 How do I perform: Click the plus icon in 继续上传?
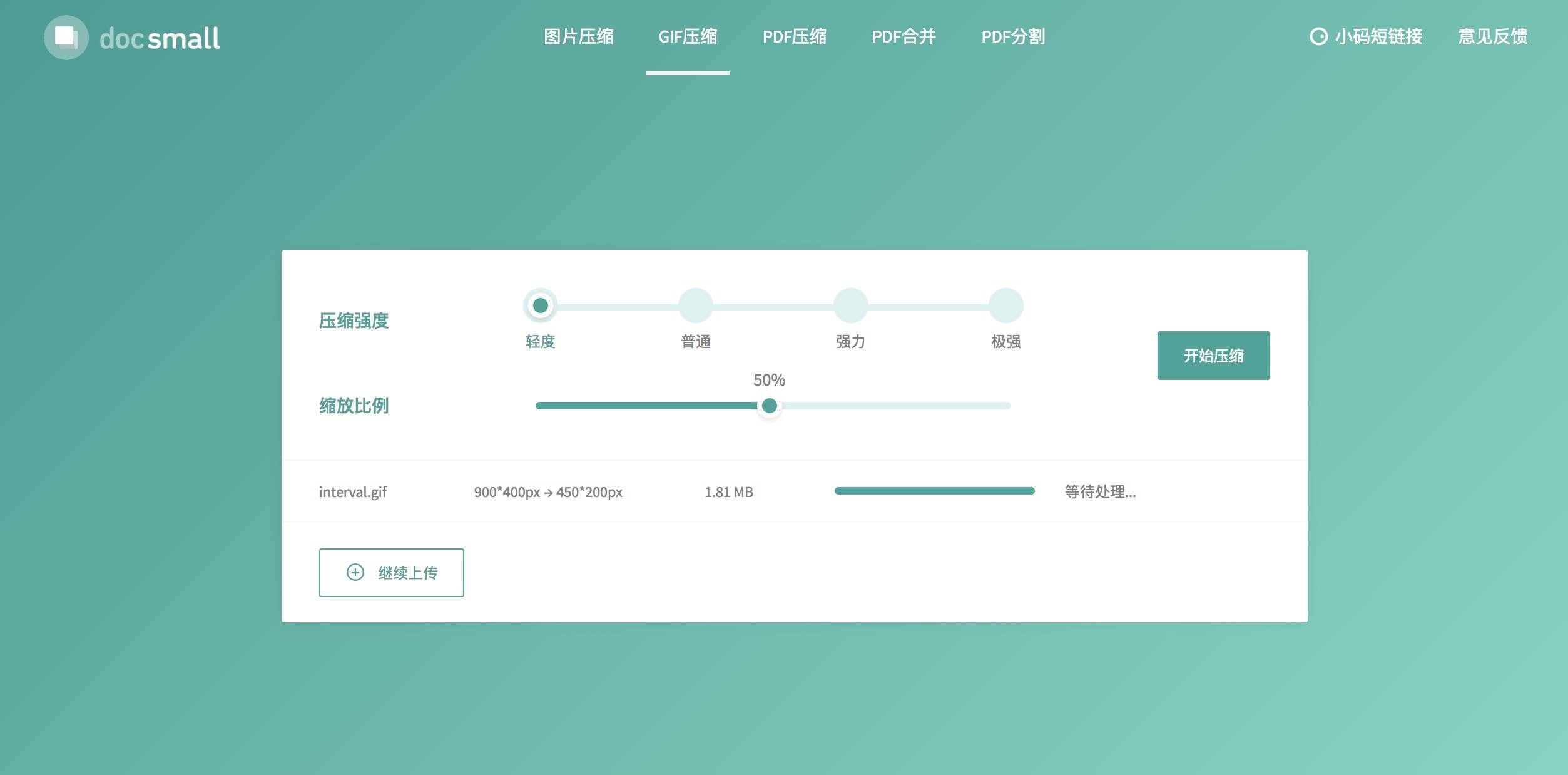pos(355,572)
